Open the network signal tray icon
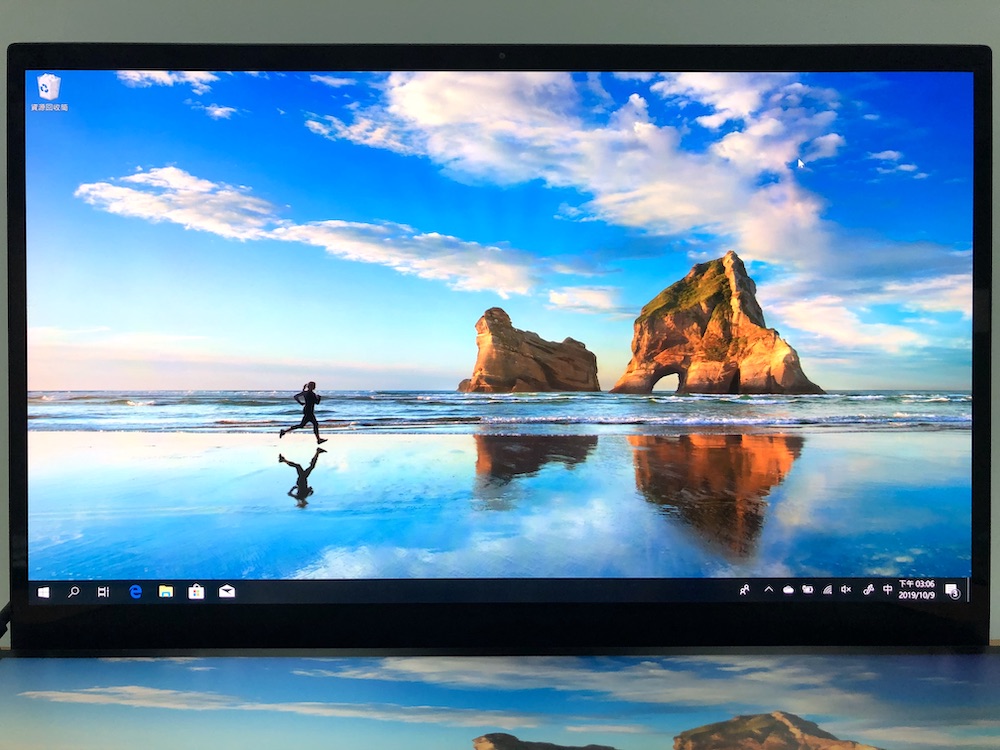 [827, 590]
